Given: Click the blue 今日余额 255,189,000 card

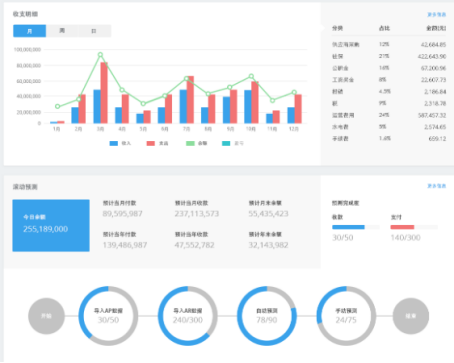Looking at the screenshot, I should 51,225.
